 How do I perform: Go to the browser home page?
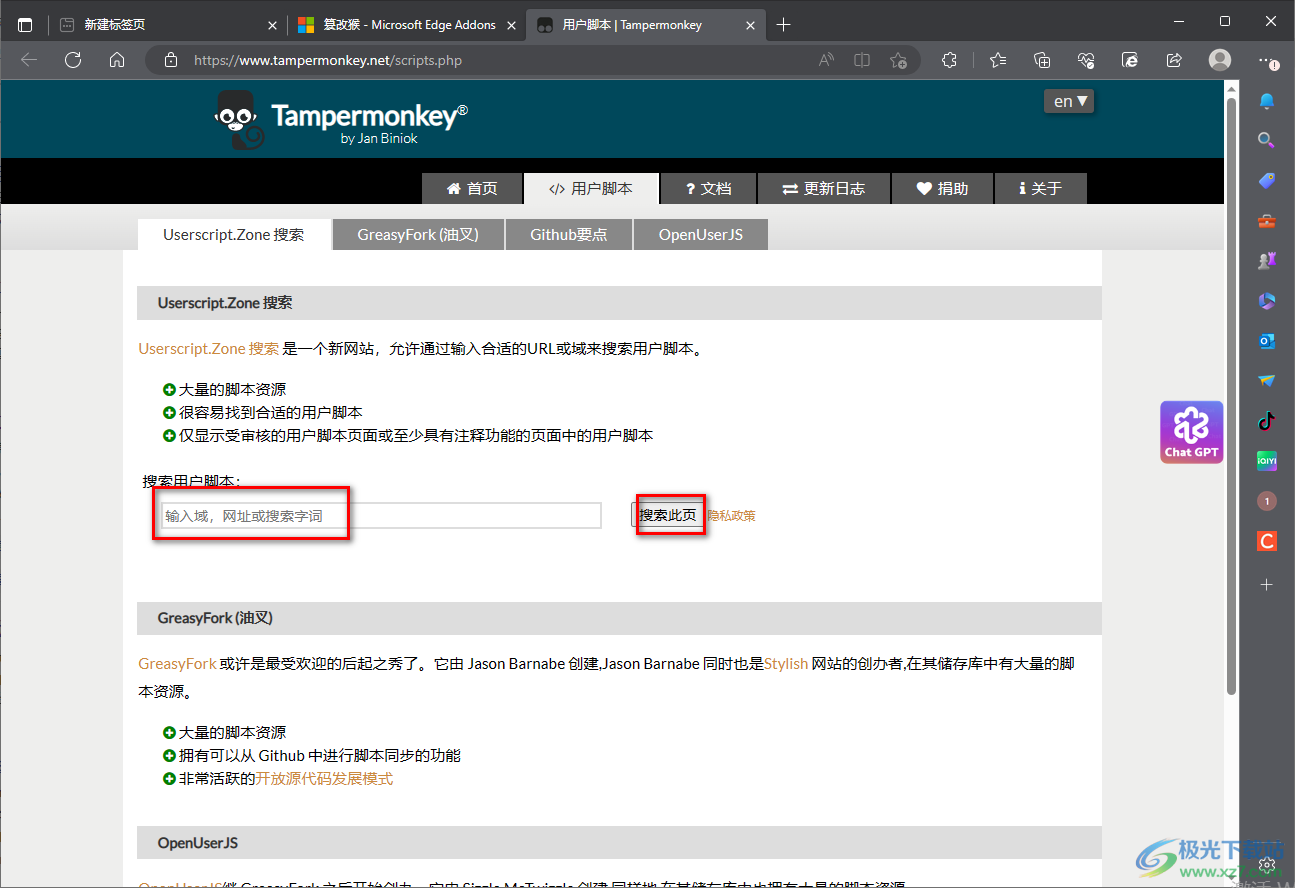[117, 60]
